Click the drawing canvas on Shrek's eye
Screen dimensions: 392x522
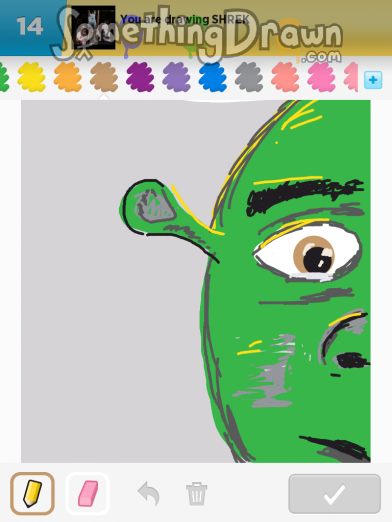click(308, 253)
